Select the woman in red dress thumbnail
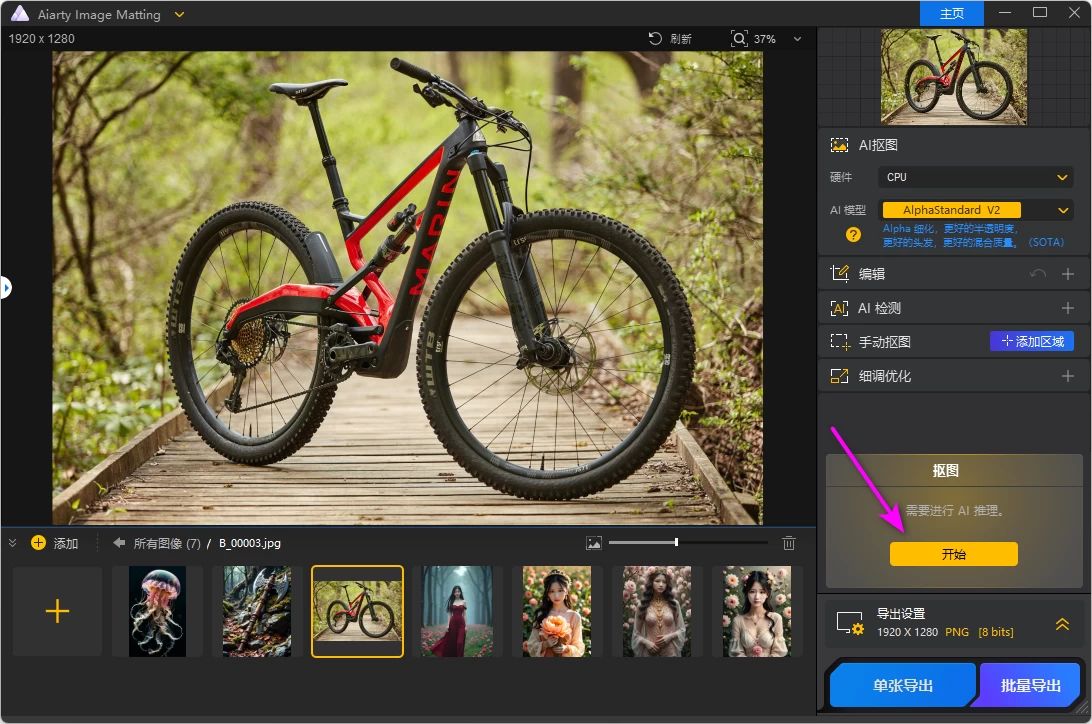Image resolution: width=1092 pixels, height=724 pixels. coord(457,611)
